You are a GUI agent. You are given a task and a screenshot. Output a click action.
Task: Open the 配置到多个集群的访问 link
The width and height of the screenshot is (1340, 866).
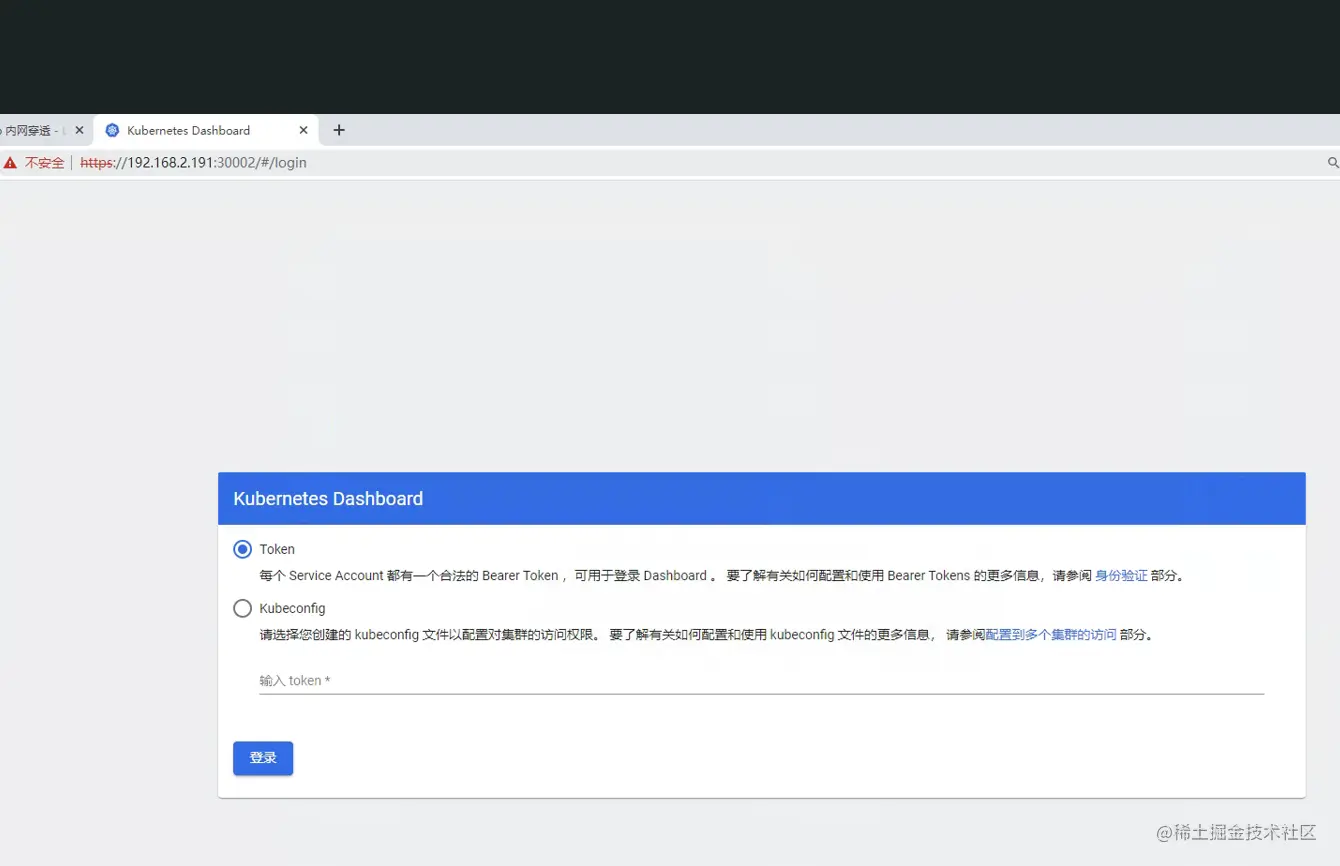click(x=1051, y=635)
